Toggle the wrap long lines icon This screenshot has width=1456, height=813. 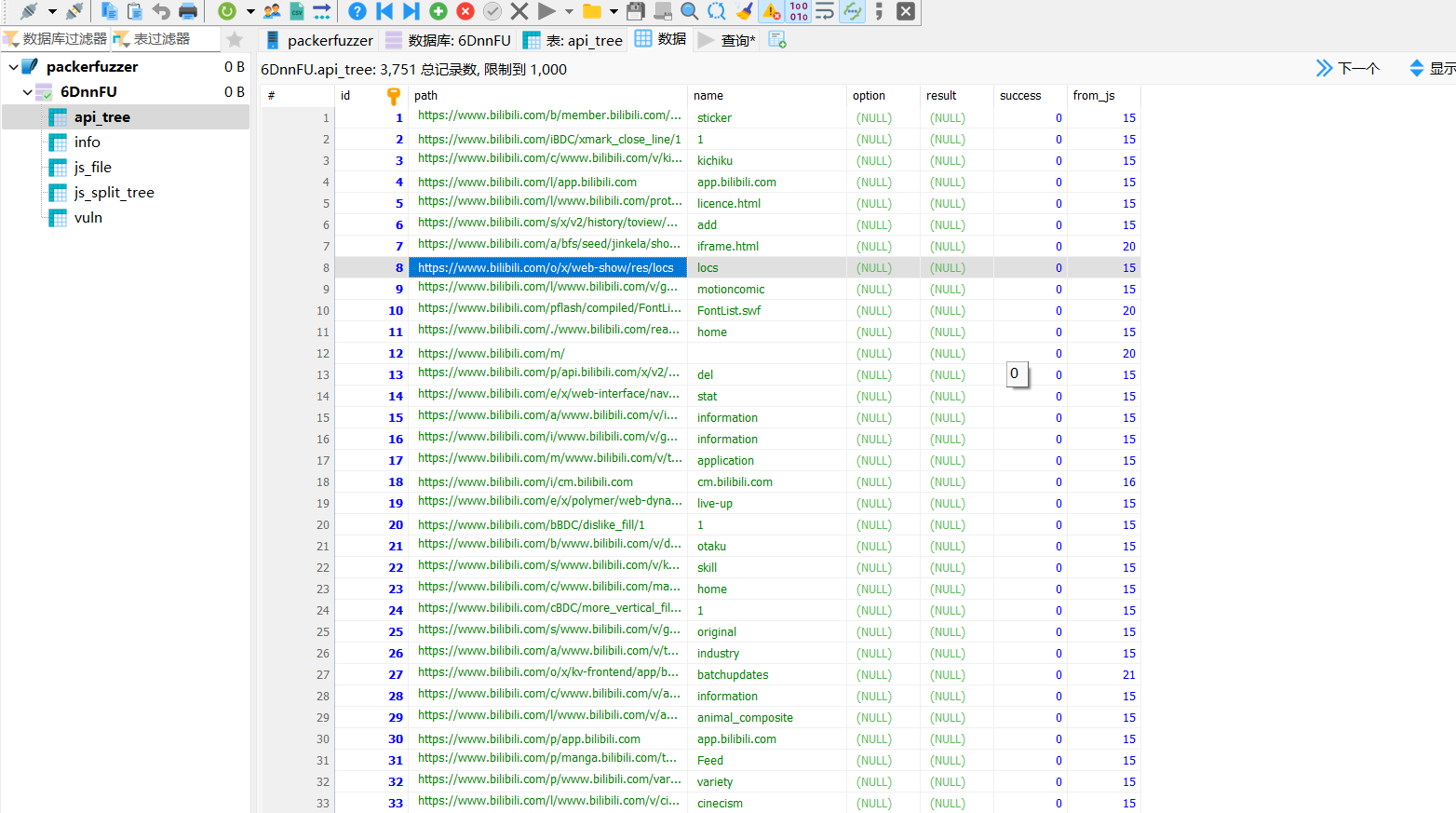[825, 11]
